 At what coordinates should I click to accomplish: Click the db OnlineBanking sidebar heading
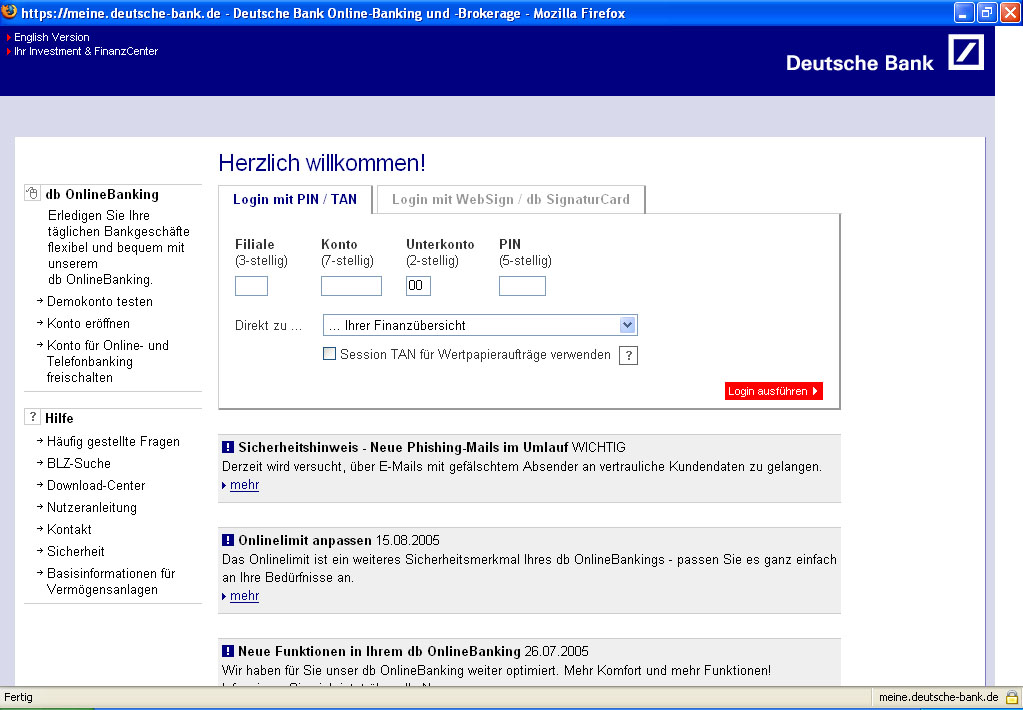click(x=102, y=194)
